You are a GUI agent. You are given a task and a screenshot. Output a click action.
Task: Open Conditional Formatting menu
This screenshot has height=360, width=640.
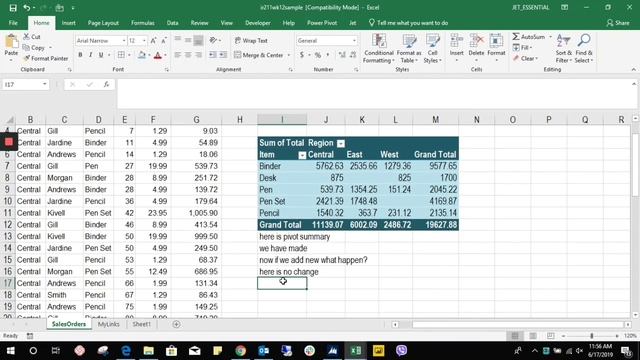click(x=378, y=49)
